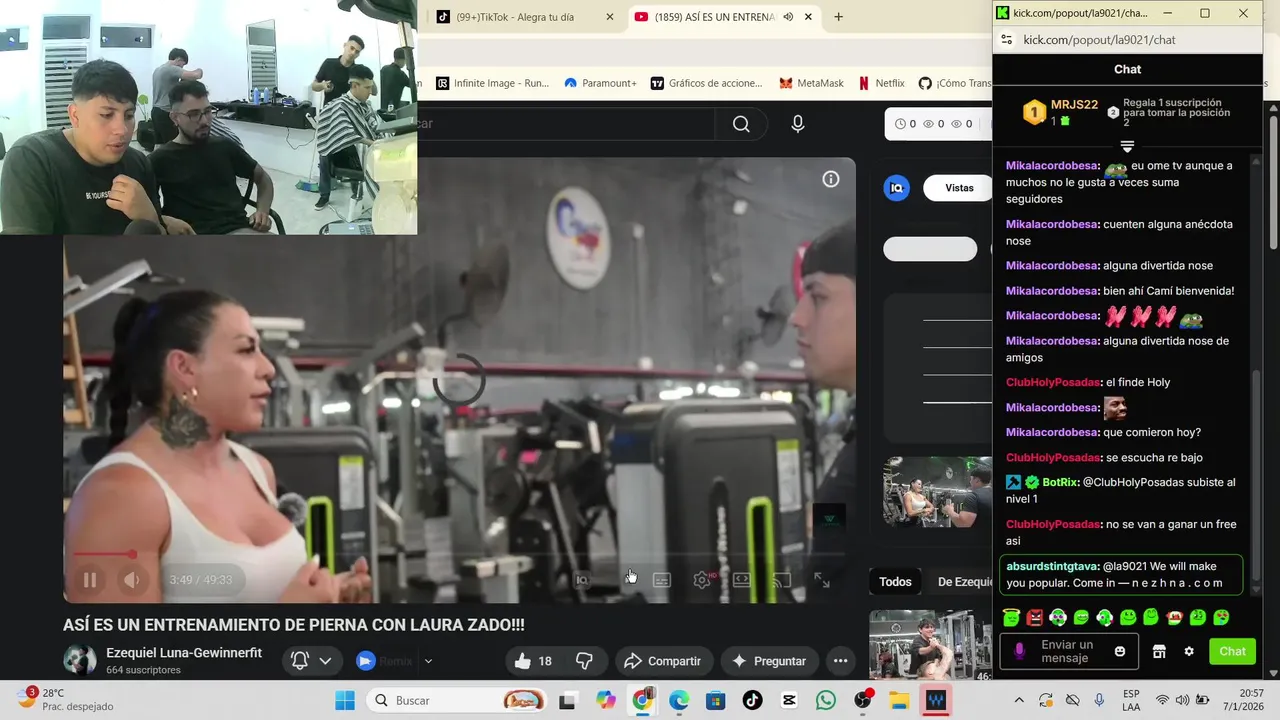Open the channel avatar of Ezequiel Luna
The image size is (1280, 720).
click(80, 660)
